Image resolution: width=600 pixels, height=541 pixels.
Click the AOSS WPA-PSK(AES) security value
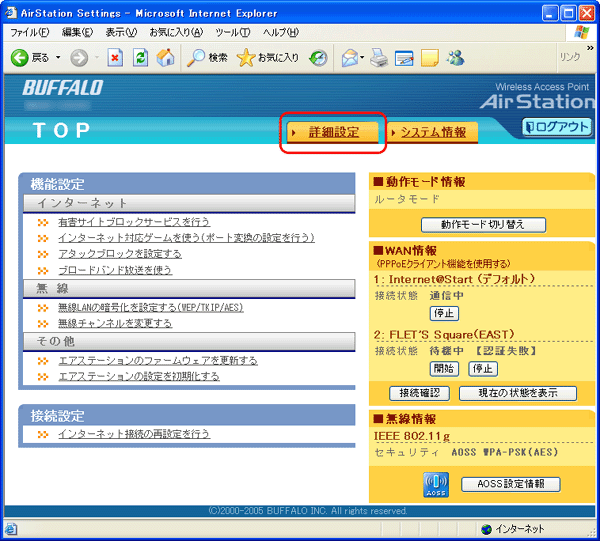pyautogui.click(x=505, y=452)
